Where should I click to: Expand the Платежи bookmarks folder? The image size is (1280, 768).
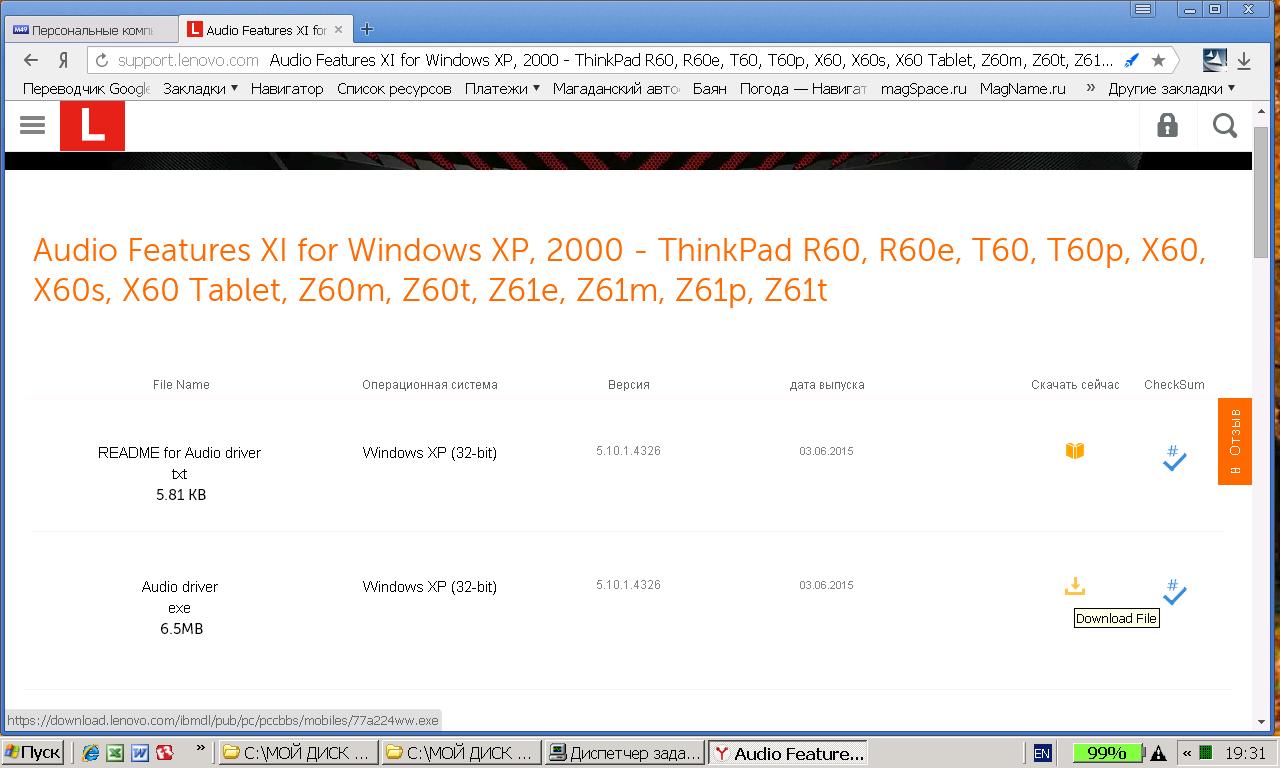point(502,88)
